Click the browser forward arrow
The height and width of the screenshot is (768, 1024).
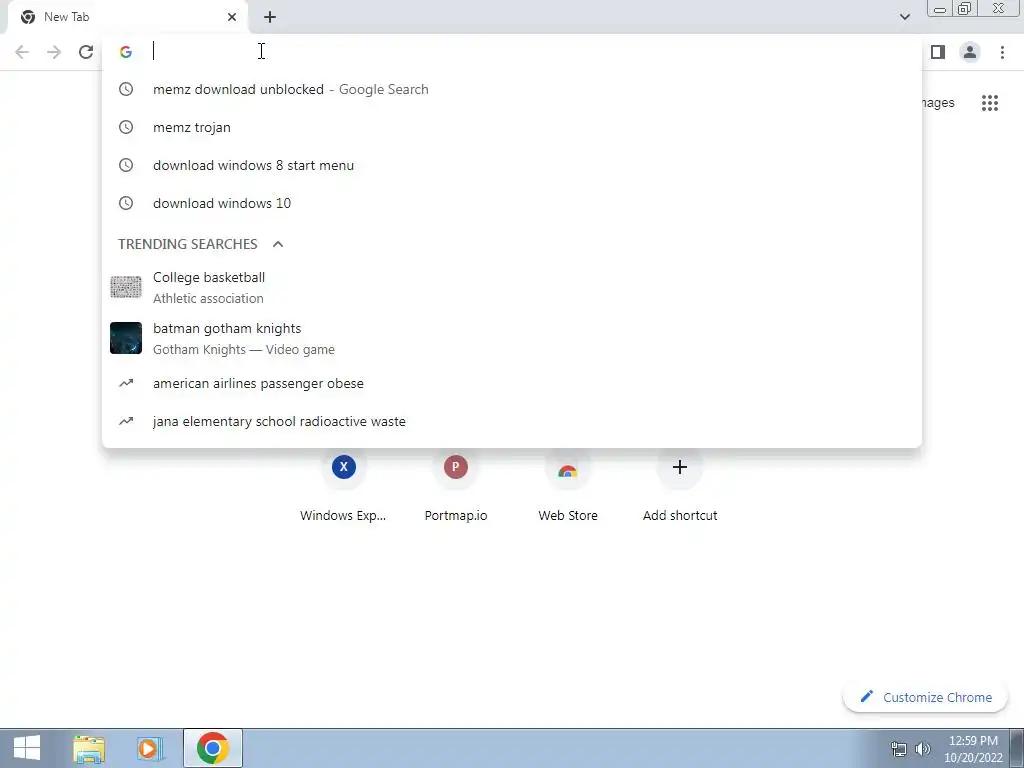pyautogui.click(x=54, y=52)
